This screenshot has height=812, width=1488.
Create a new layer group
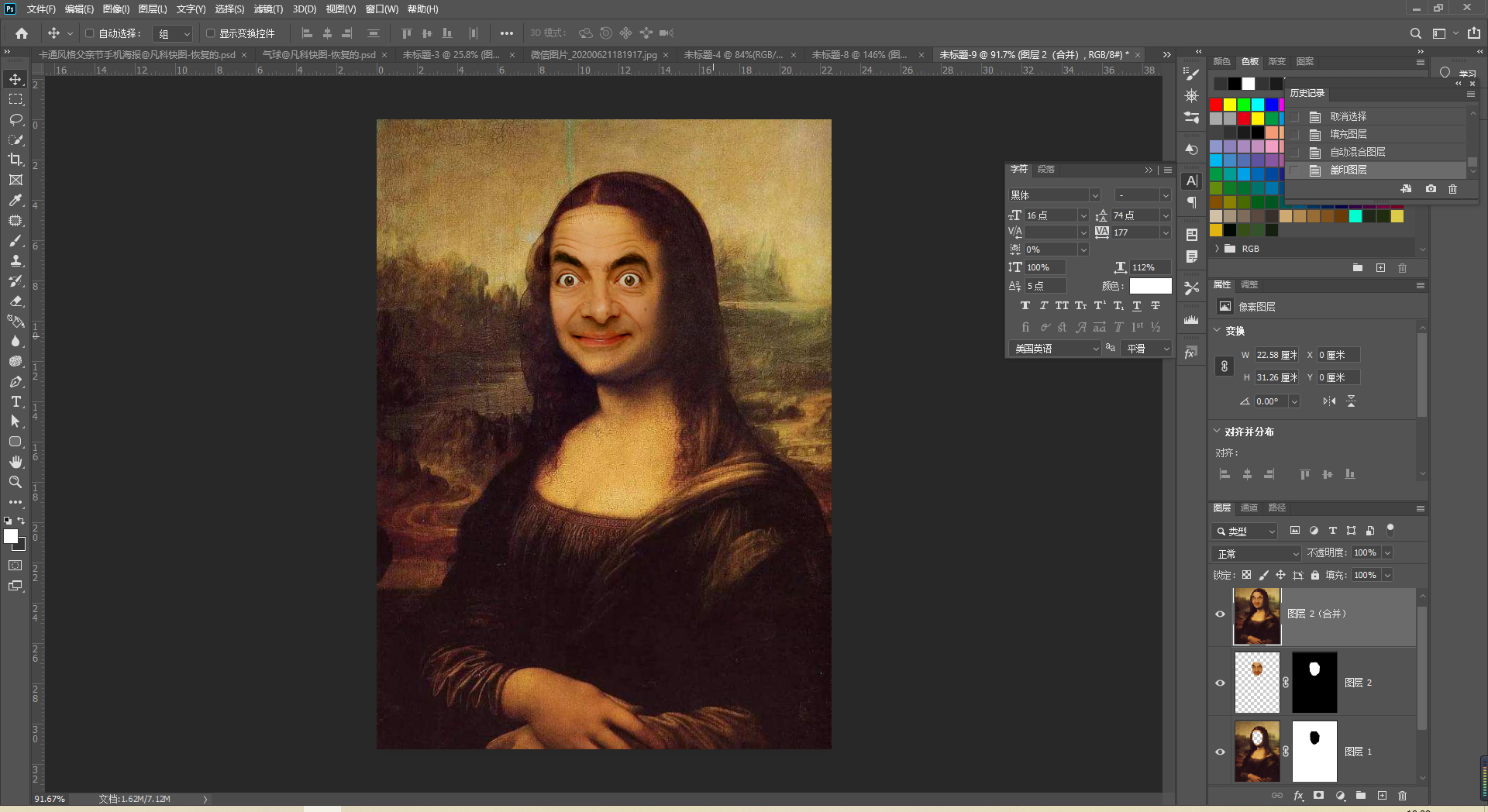tap(1361, 796)
